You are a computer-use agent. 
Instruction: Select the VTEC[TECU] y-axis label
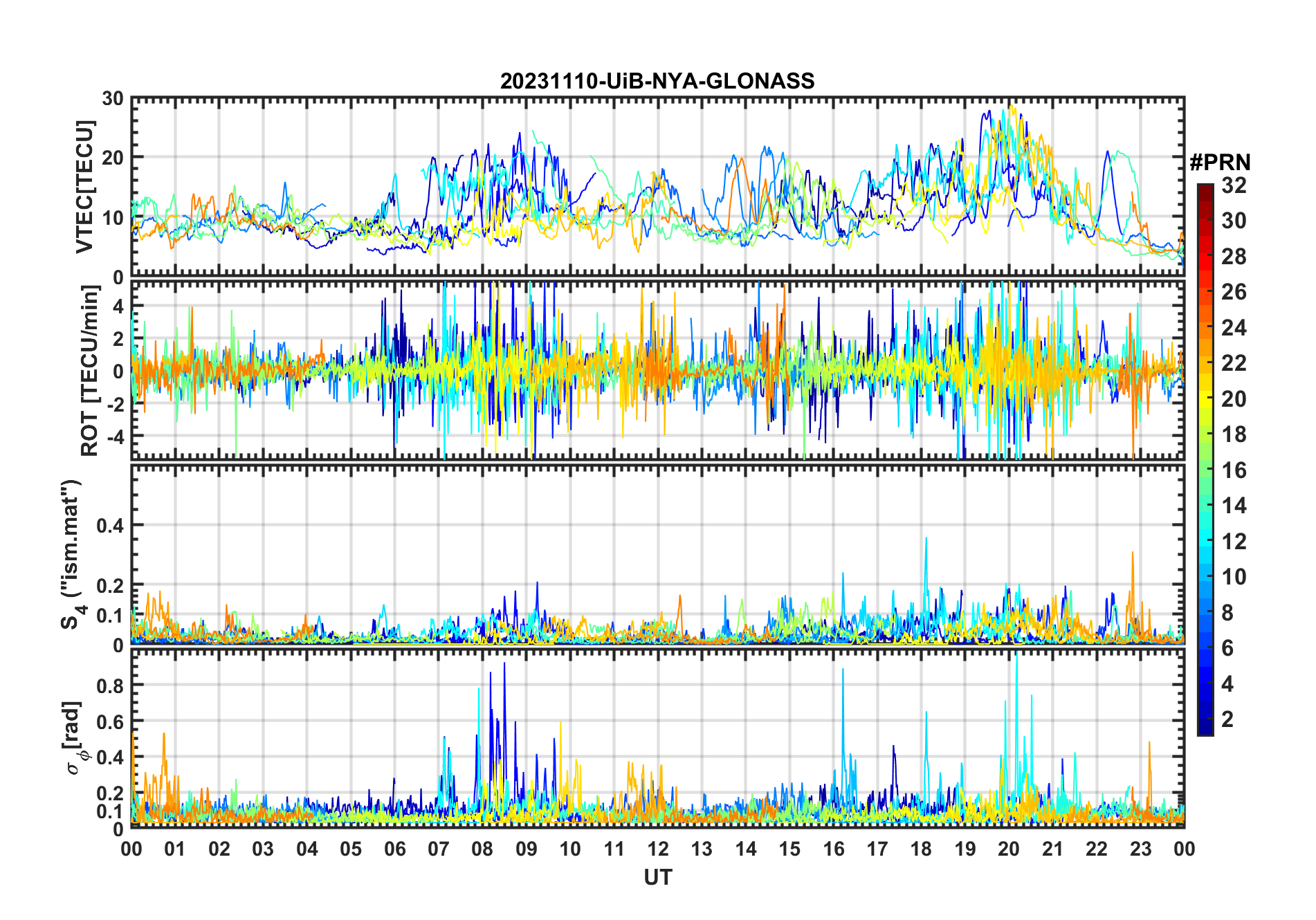pyautogui.click(x=84, y=187)
